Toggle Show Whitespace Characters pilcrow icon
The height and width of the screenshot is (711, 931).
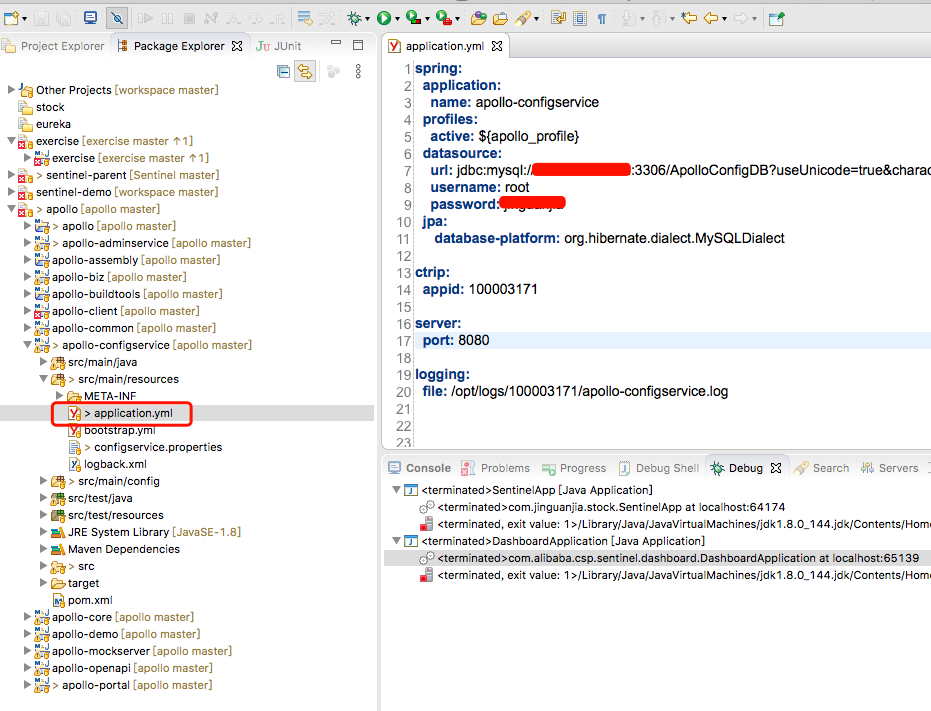click(x=601, y=18)
